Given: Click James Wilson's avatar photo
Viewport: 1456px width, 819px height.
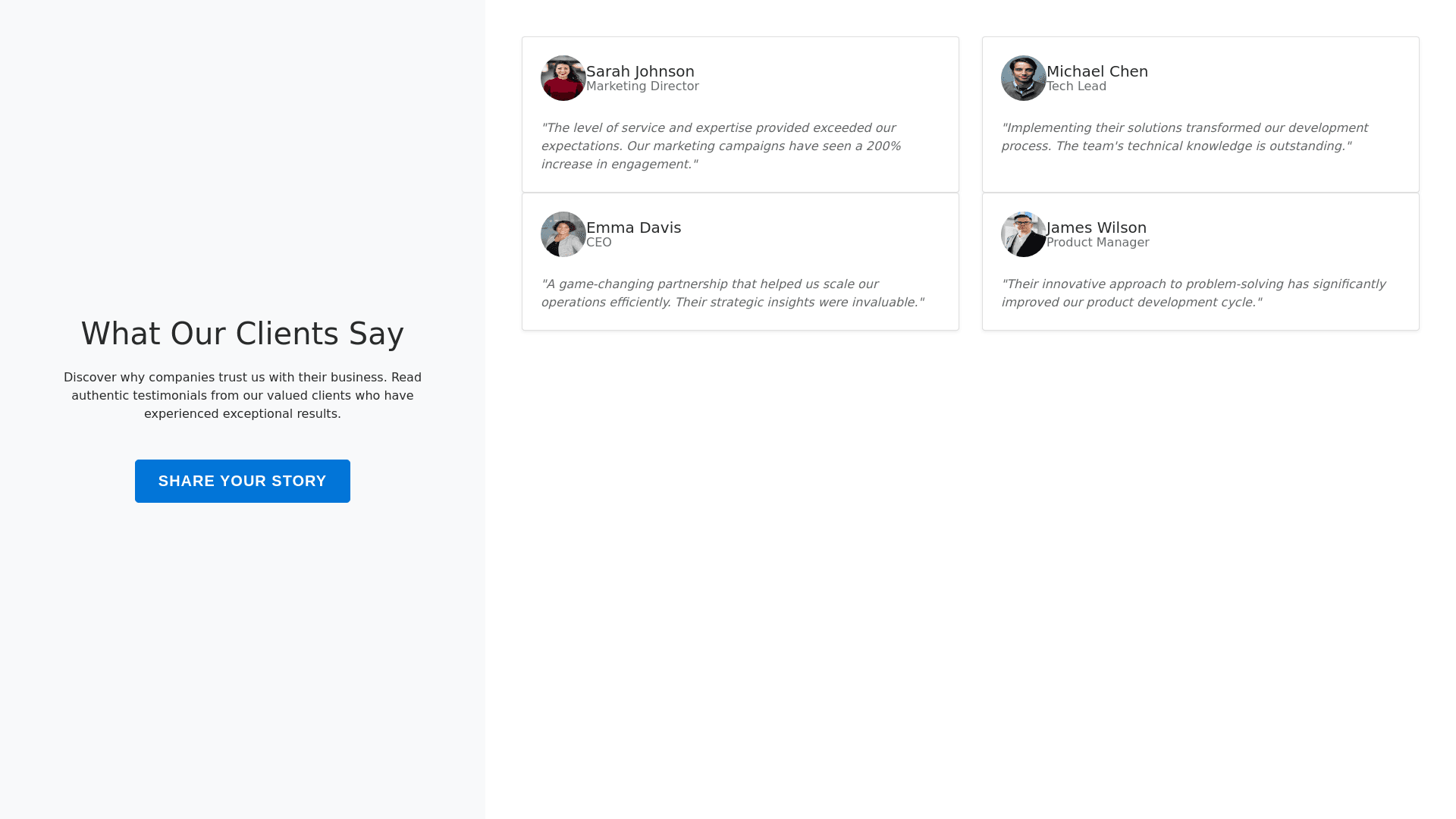Looking at the screenshot, I should click(1023, 234).
